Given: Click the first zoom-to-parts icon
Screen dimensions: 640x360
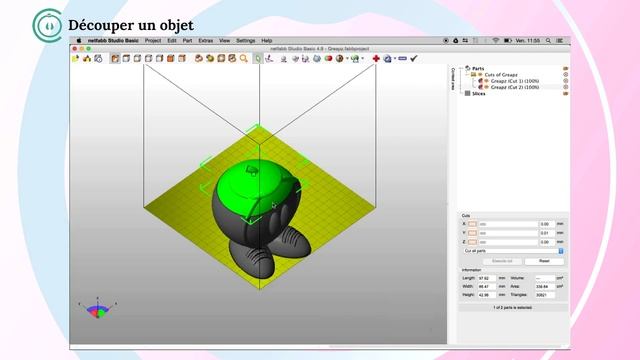Looking at the screenshot, I should click(x=198, y=59).
